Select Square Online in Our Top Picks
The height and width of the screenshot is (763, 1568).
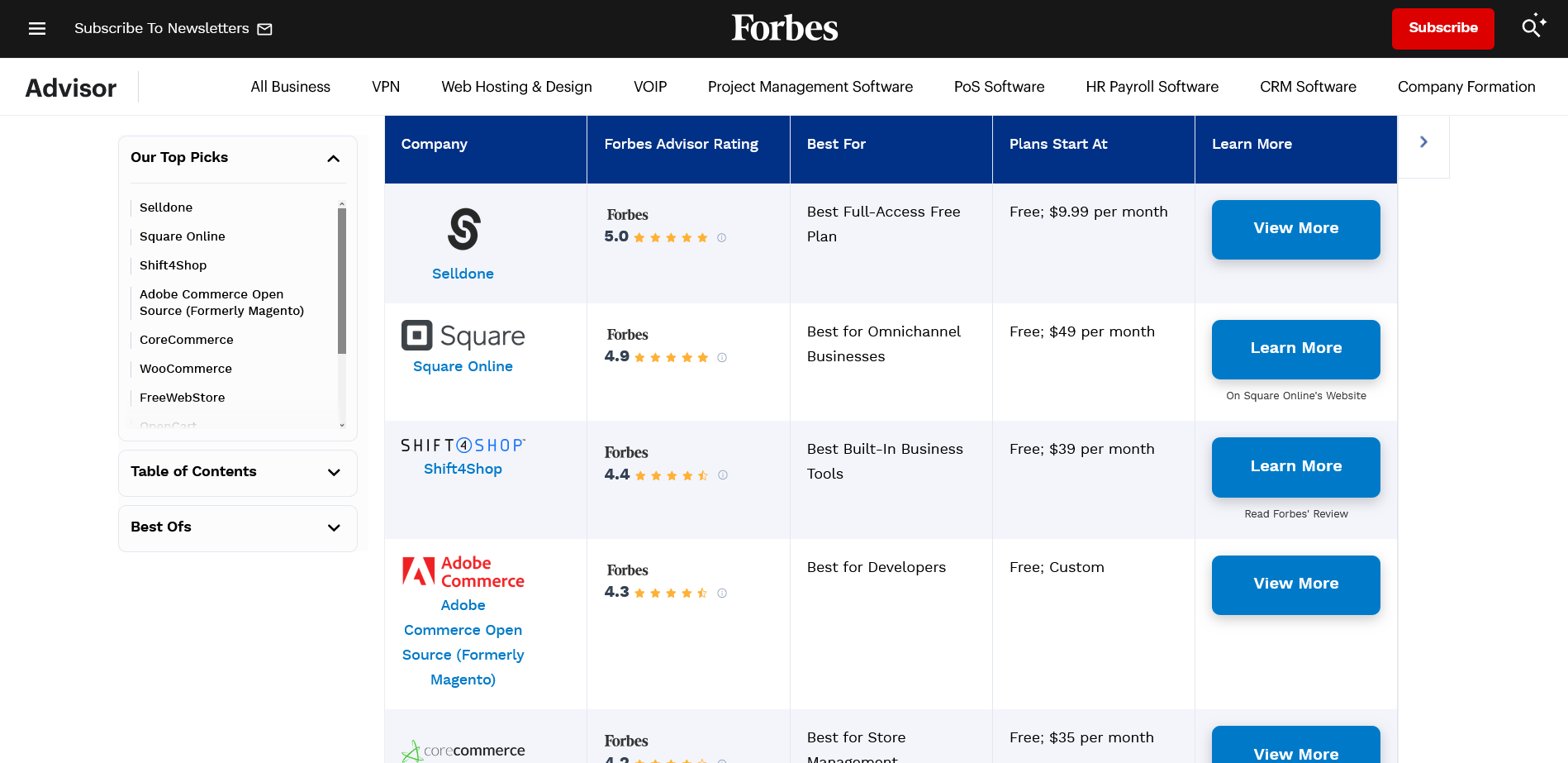(183, 236)
